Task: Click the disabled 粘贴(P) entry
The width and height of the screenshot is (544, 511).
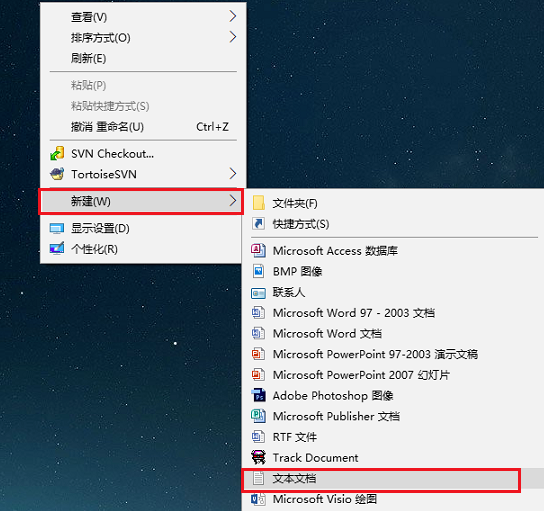Action: click(x=143, y=85)
